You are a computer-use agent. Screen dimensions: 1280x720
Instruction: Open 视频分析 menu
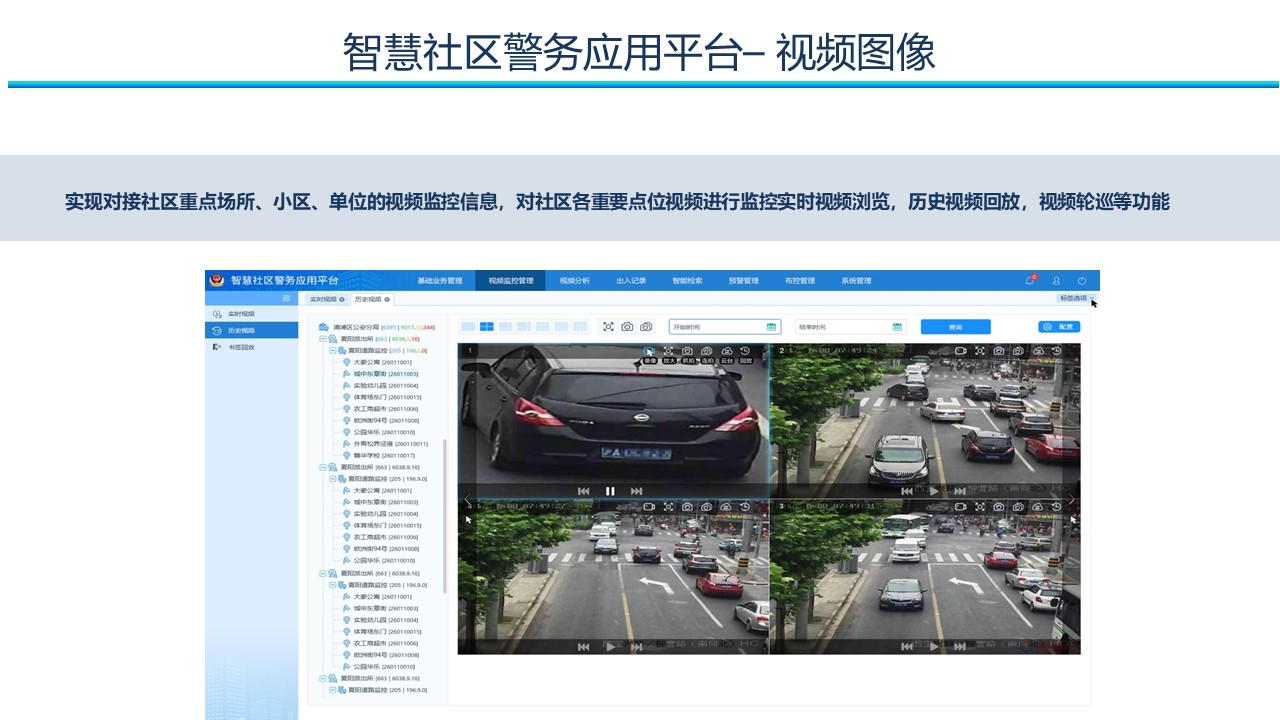click(x=574, y=281)
